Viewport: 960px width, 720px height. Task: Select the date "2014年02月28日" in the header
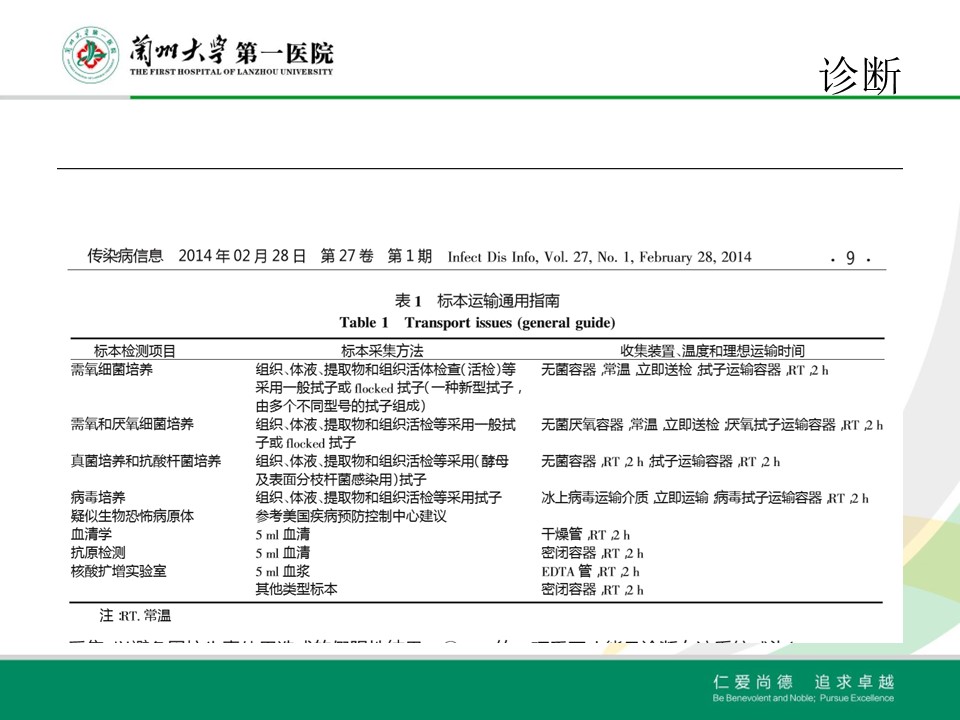pos(242,256)
